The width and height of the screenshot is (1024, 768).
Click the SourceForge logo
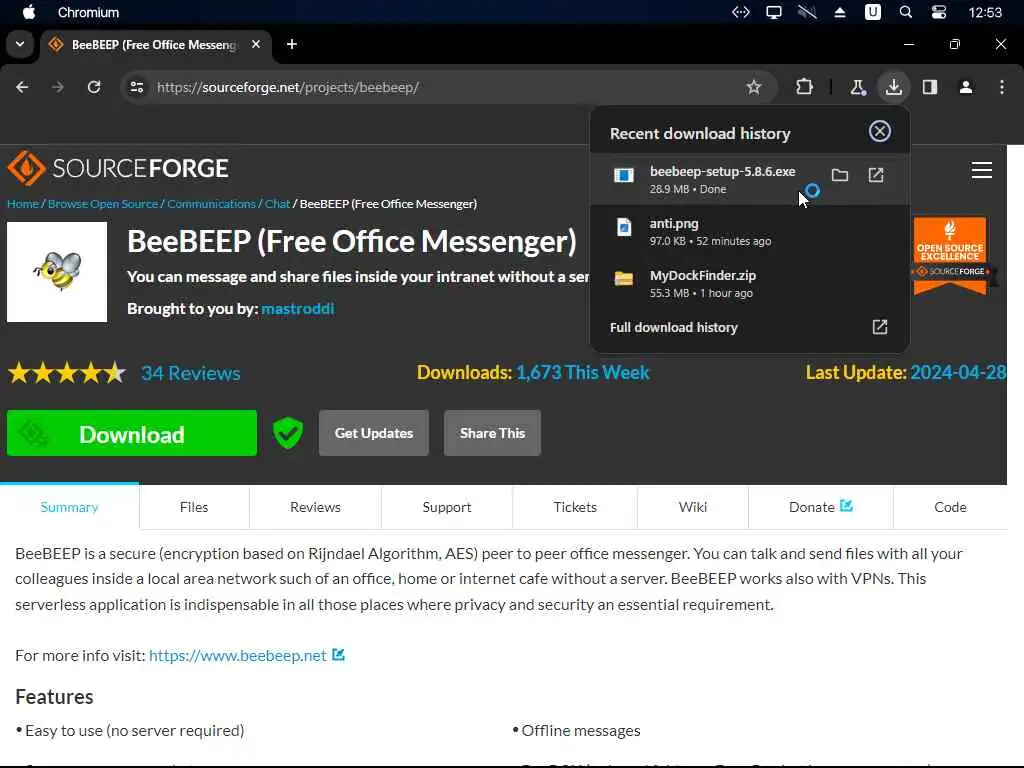pyautogui.click(x=118, y=168)
